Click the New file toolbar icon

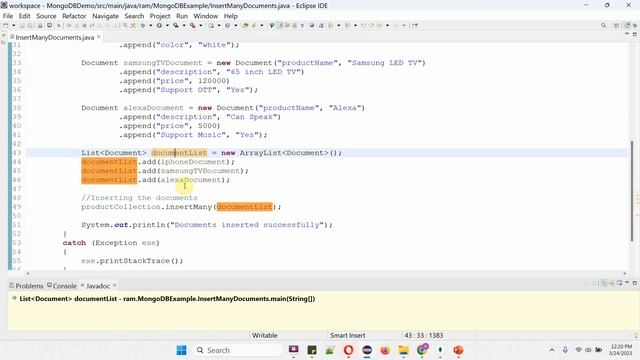click(x=5, y=25)
